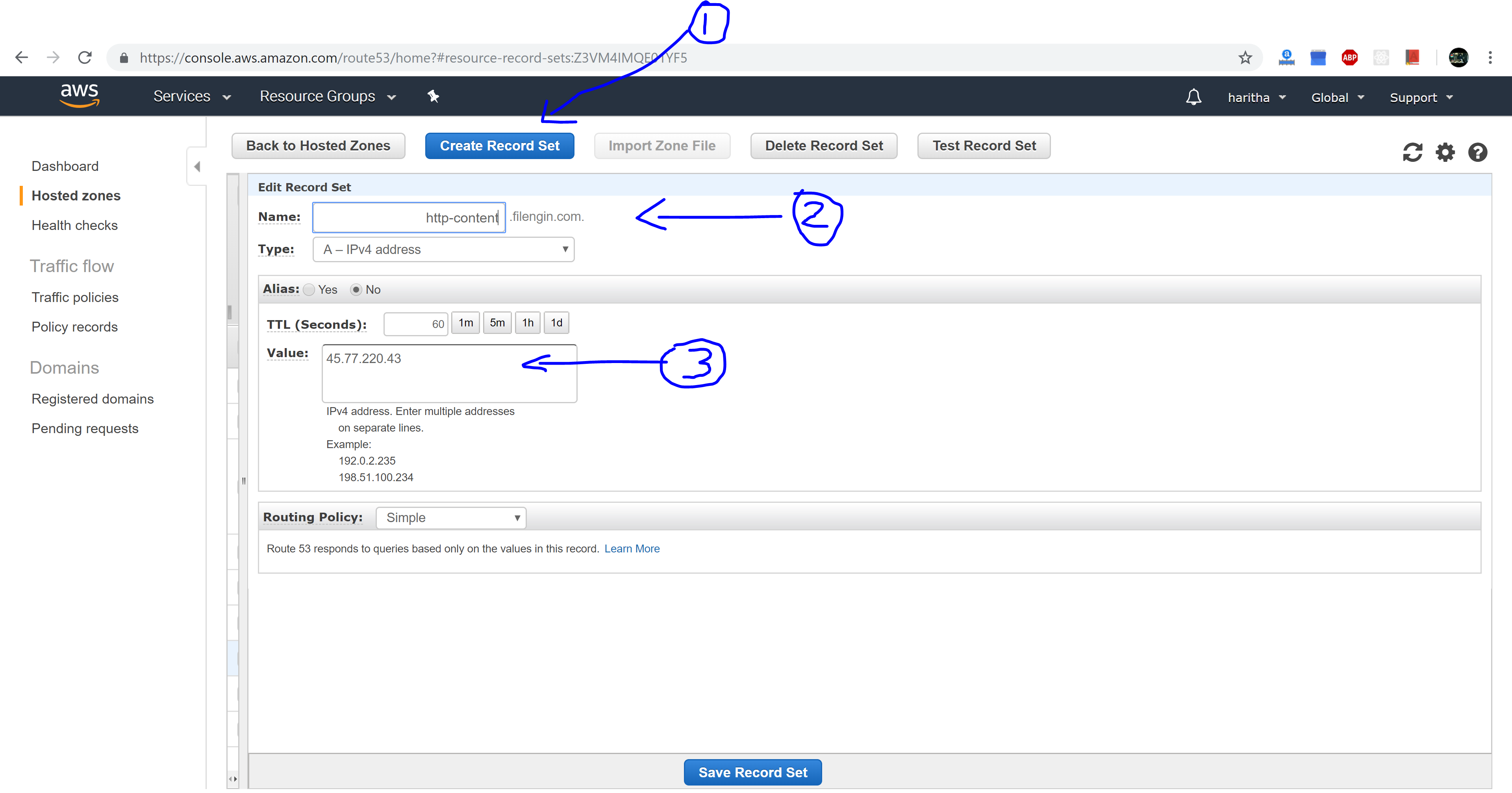Open Pending requests in sidebar
The width and height of the screenshot is (1512, 793).
pyautogui.click(x=85, y=428)
